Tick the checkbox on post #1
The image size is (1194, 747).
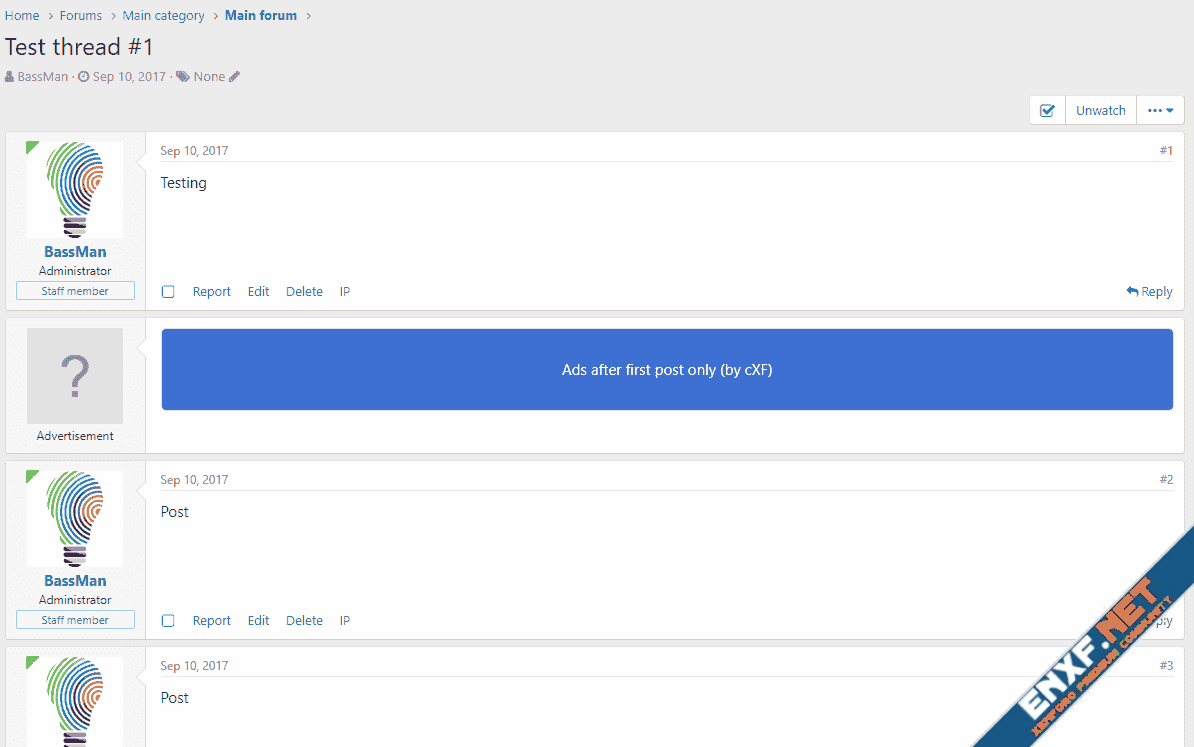coord(168,292)
